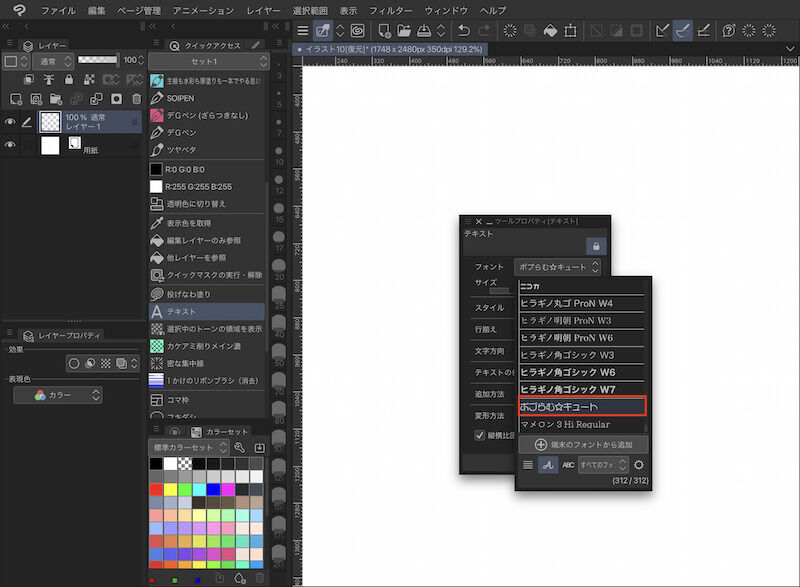Open 表現色 カラー dropdown
The height and width of the screenshot is (587, 800).
[x=58, y=395]
